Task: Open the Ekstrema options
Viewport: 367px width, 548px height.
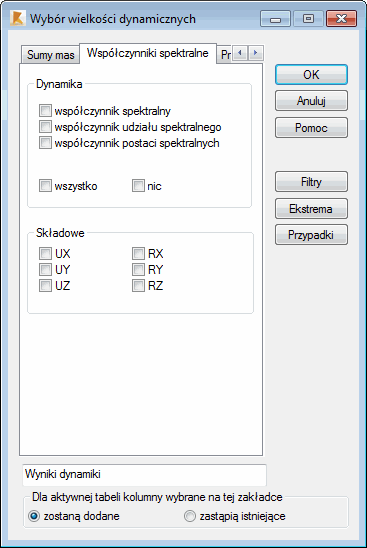Action: tap(311, 208)
